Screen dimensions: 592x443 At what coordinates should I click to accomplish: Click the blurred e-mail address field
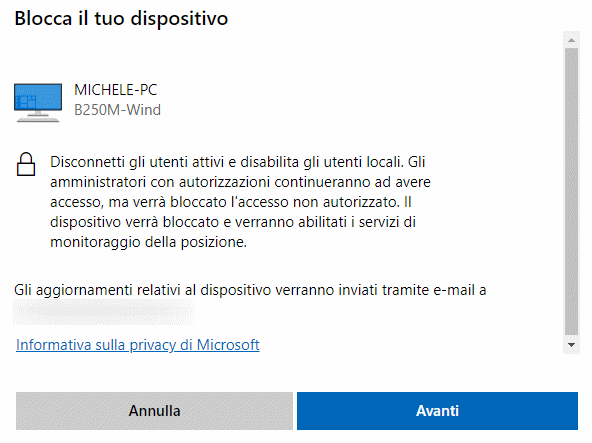pos(103,312)
